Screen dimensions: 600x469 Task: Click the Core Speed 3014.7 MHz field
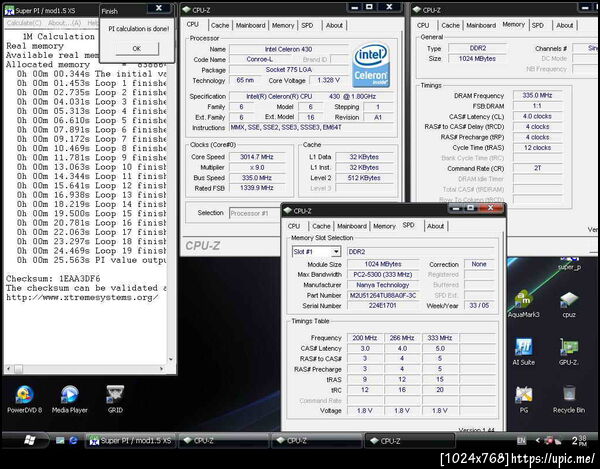[257, 157]
